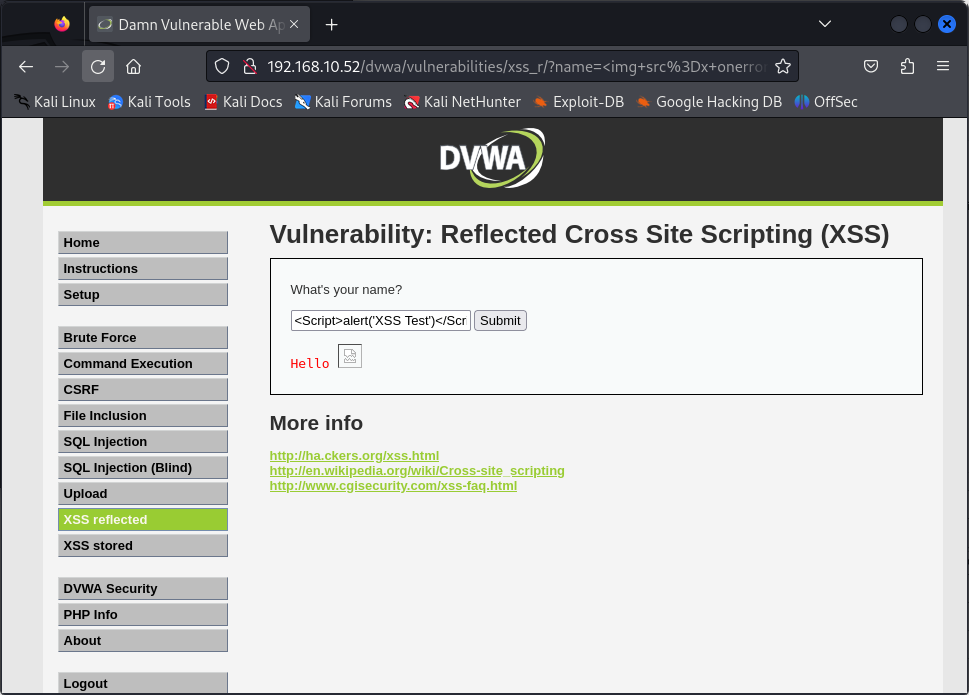The height and width of the screenshot is (695, 969).
Task: Open the XSS stored menu item
Action: pos(143,545)
